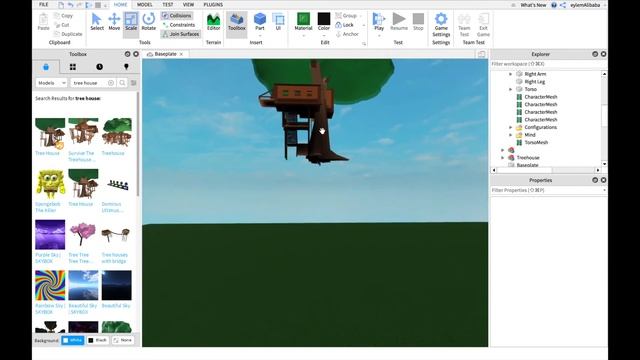Viewport: 640px width, 360px height.
Task: Open the Models category dropdown
Action: coord(51,83)
